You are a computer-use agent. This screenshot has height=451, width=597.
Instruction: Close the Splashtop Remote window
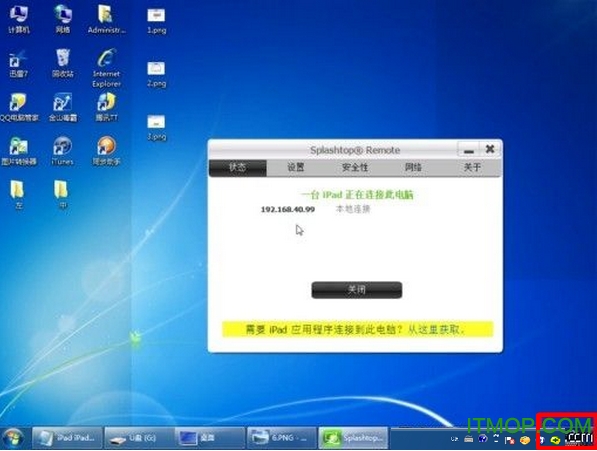click(x=490, y=149)
